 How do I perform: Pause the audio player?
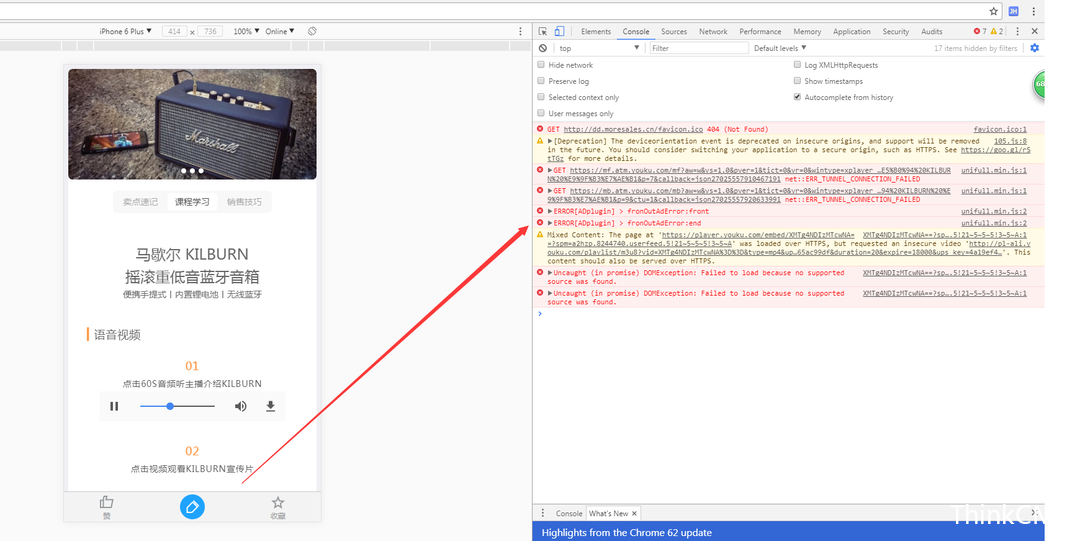[114, 406]
